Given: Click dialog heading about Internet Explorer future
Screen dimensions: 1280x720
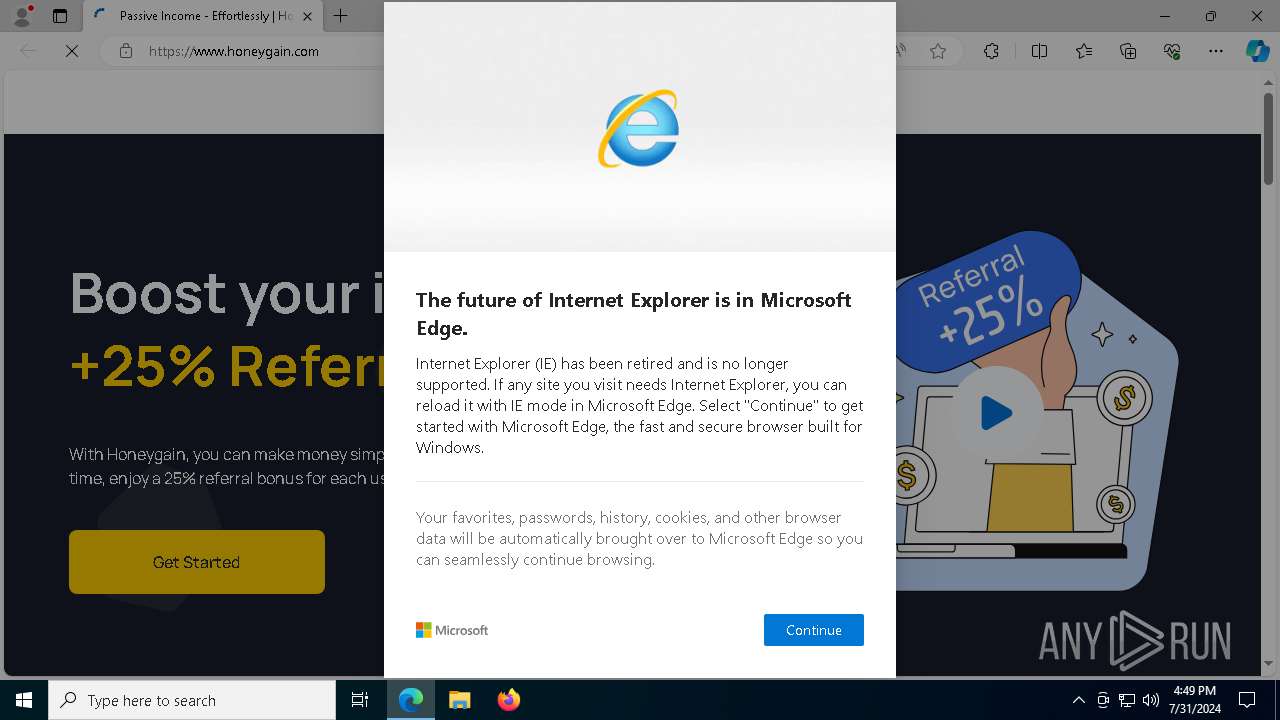Looking at the screenshot, I should [x=634, y=313].
